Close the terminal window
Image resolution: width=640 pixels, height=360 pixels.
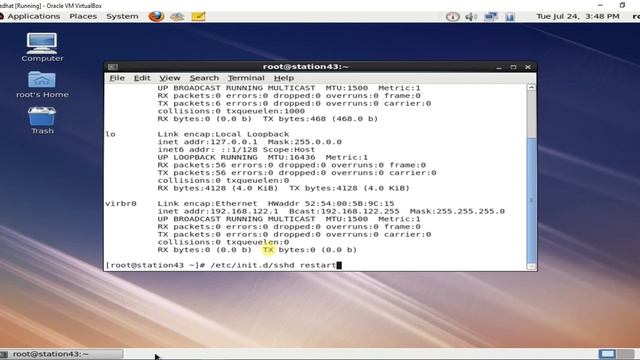click(528, 67)
